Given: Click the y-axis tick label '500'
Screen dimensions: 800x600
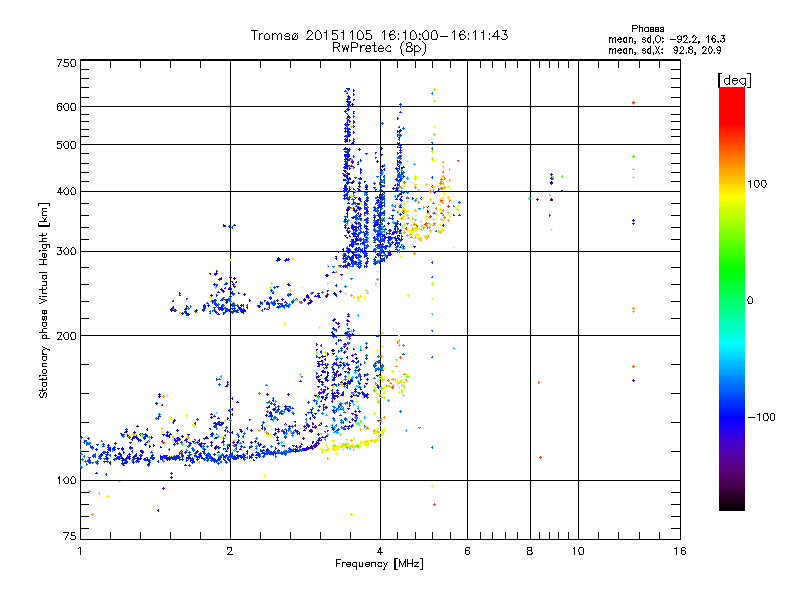Looking at the screenshot, I should click(67, 145).
